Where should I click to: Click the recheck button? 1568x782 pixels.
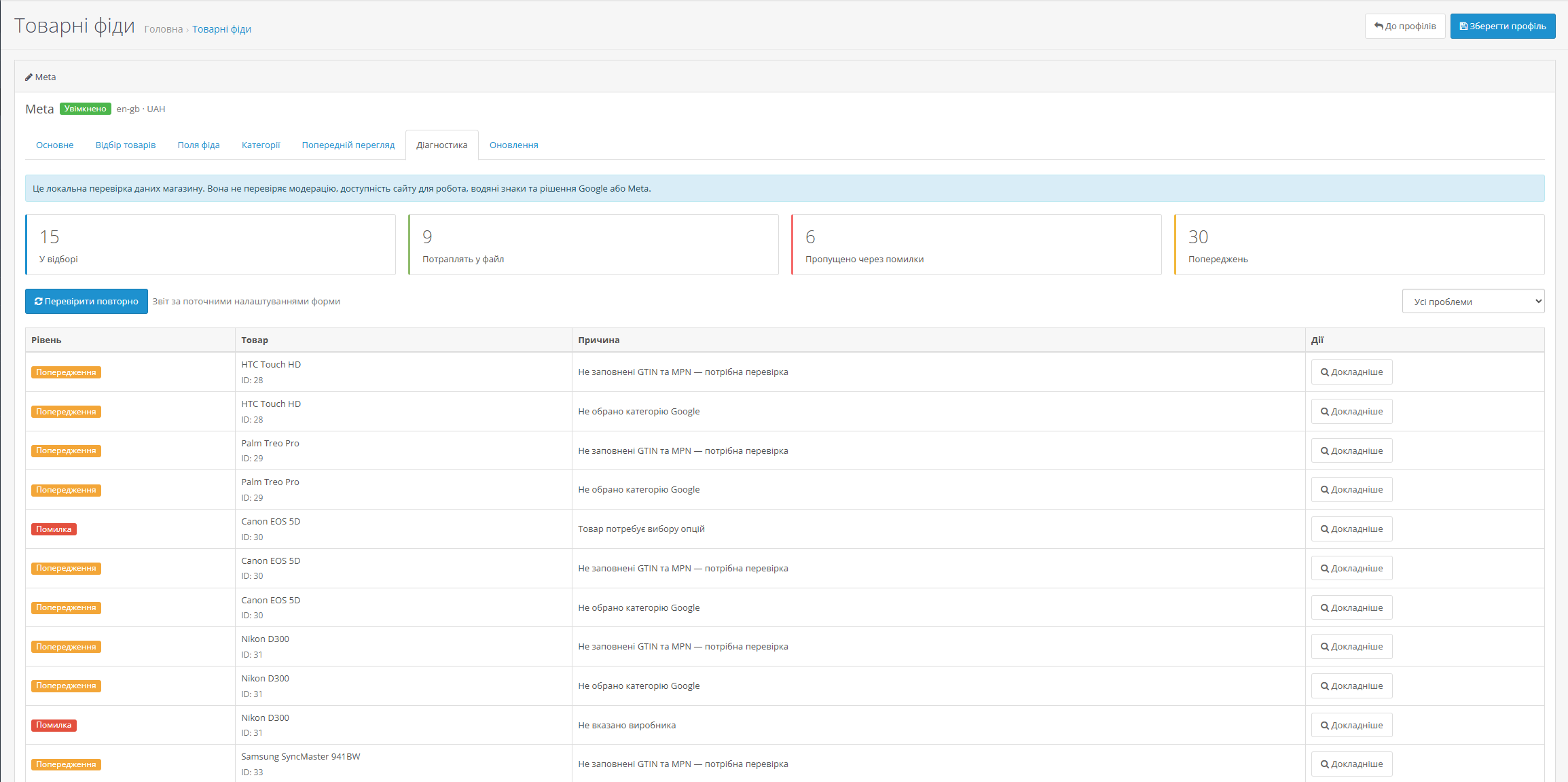(86, 302)
